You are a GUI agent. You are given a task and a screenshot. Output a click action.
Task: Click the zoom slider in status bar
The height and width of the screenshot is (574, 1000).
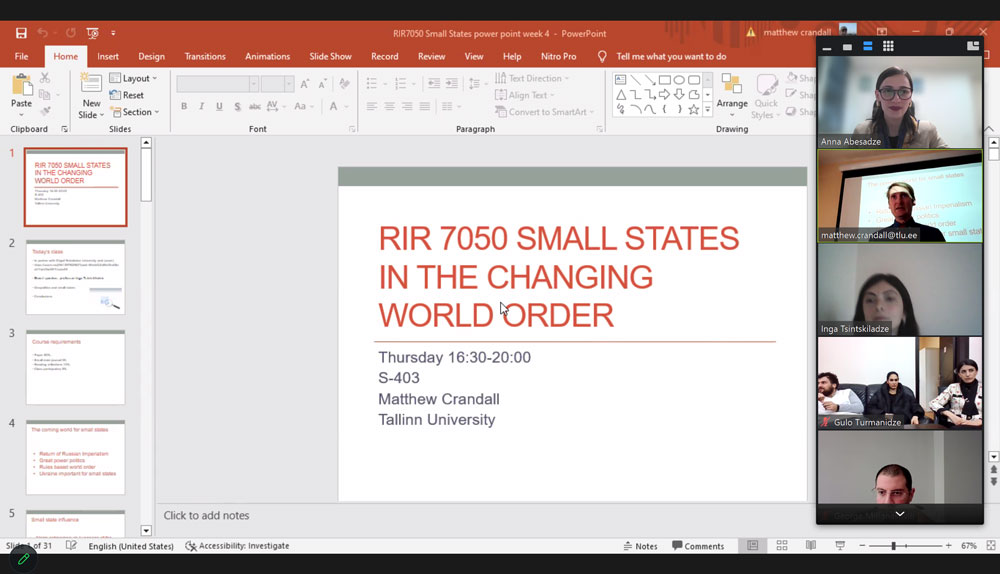pyautogui.click(x=893, y=546)
